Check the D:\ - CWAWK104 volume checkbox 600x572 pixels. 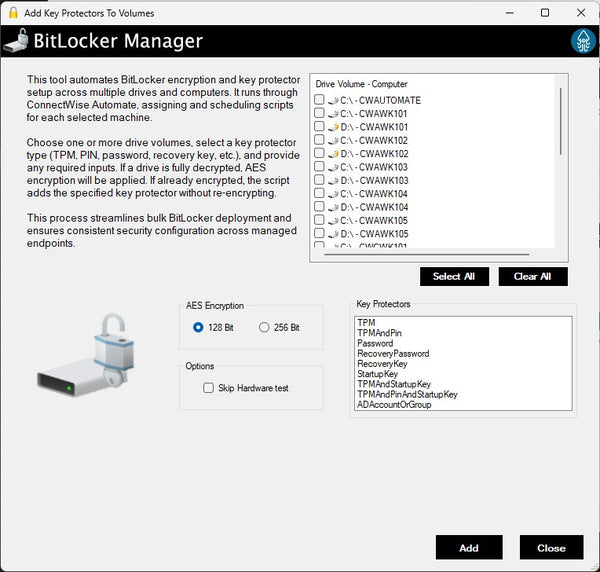pyautogui.click(x=319, y=207)
